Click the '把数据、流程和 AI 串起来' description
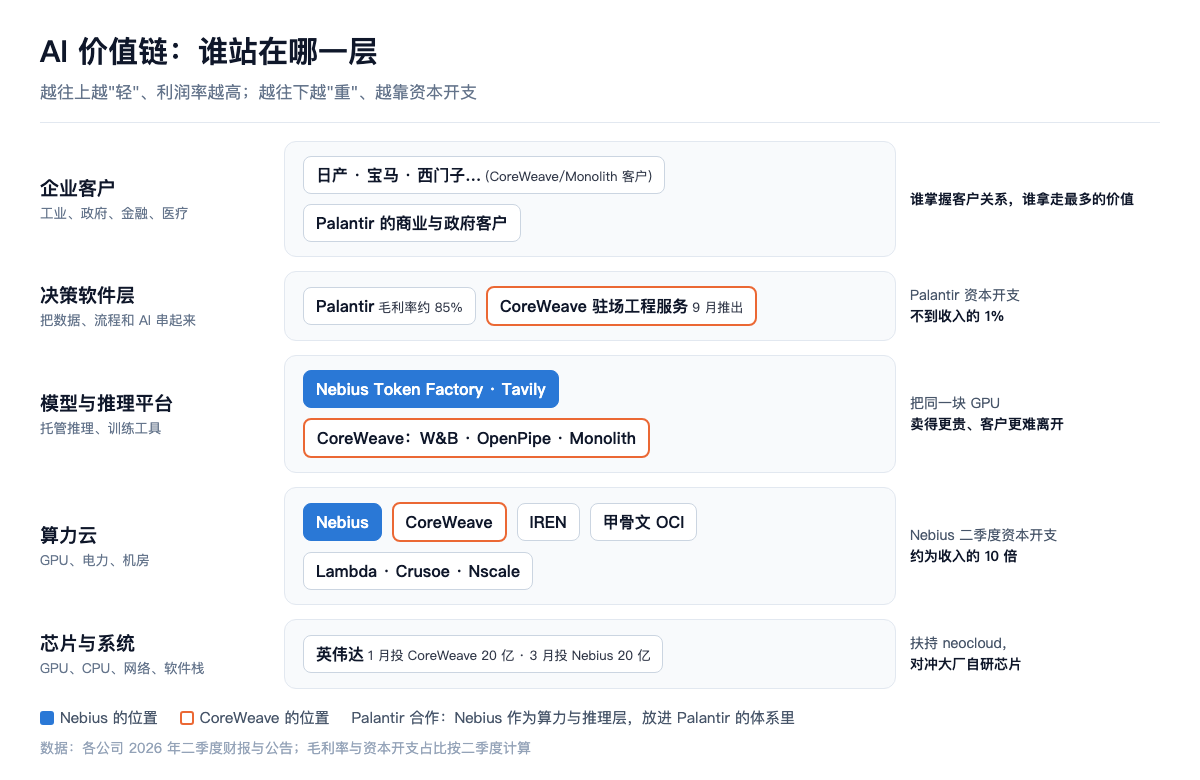This screenshot has width=1200, height=780. click(118, 321)
